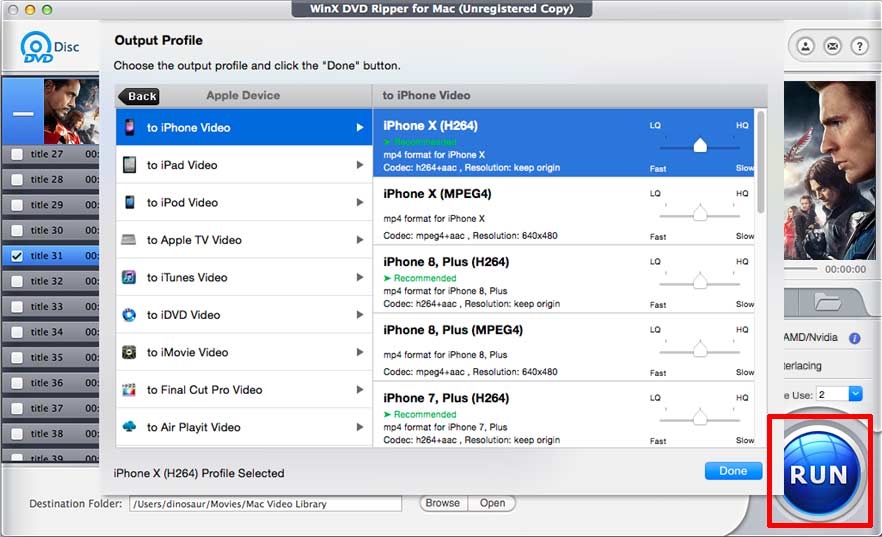Expand to iMovie Video arrow
Screen dimensions: 882x537
click(360, 352)
